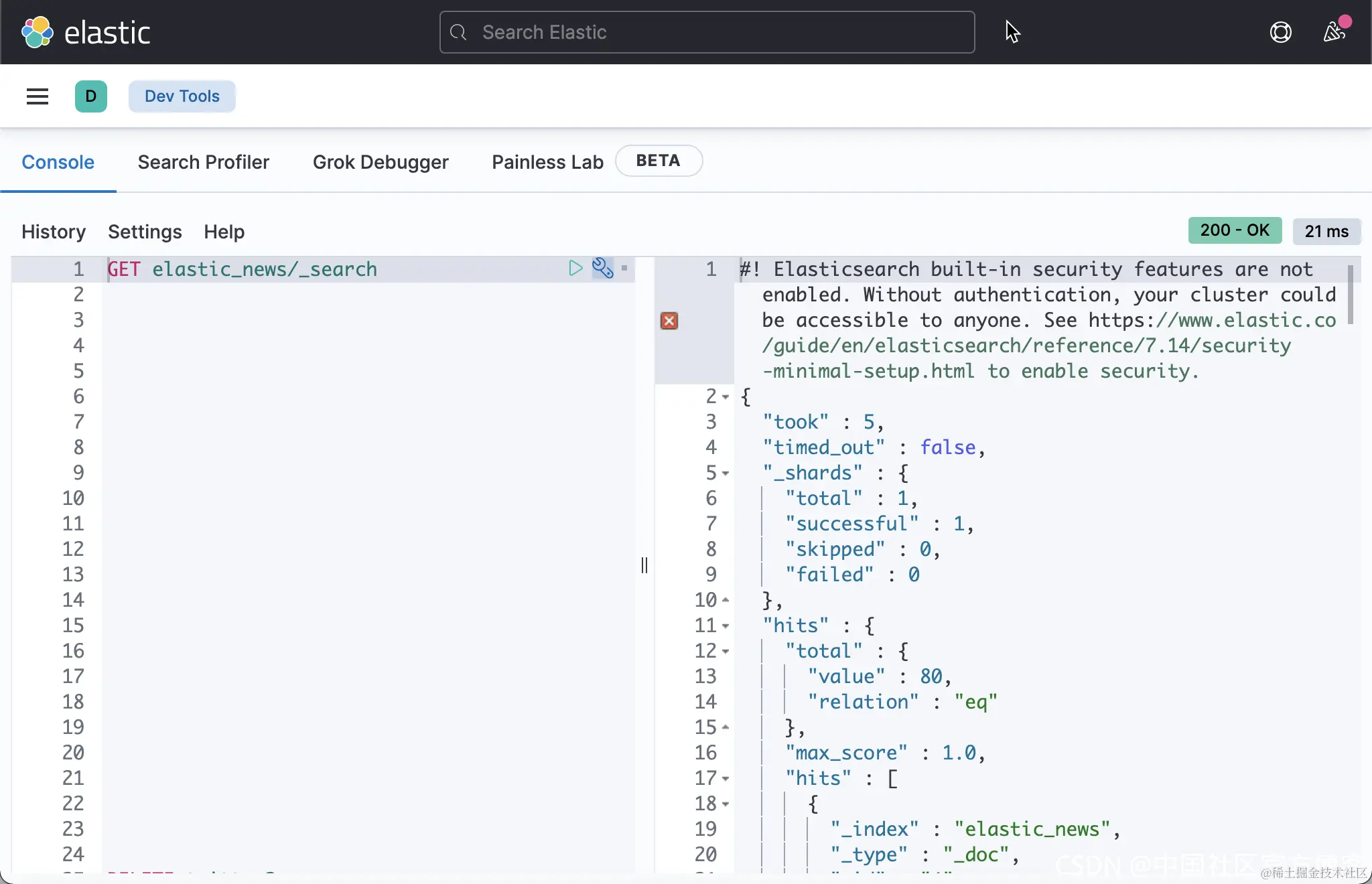Focus the Search Elastic input field
The height and width of the screenshot is (884, 1372).
pyautogui.click(x=707, y=32)
